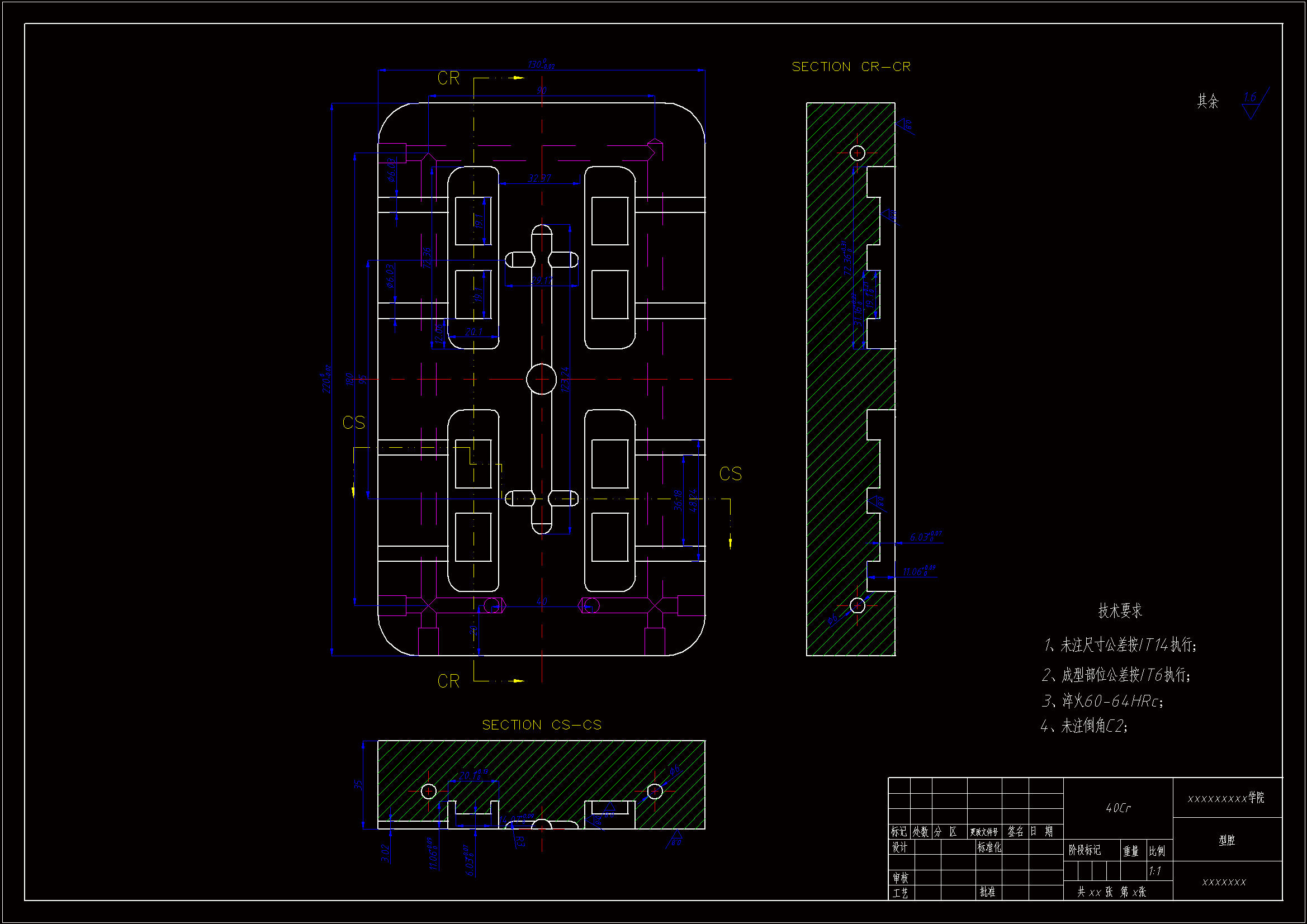Click the top CR section arrow label

click(448, 79)
